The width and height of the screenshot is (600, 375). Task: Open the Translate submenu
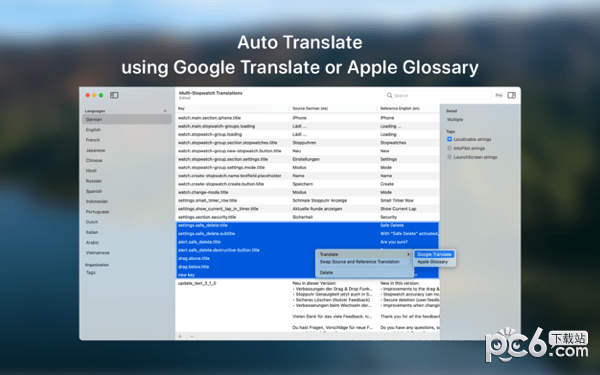pyautogui.click(x=365, y=254)
